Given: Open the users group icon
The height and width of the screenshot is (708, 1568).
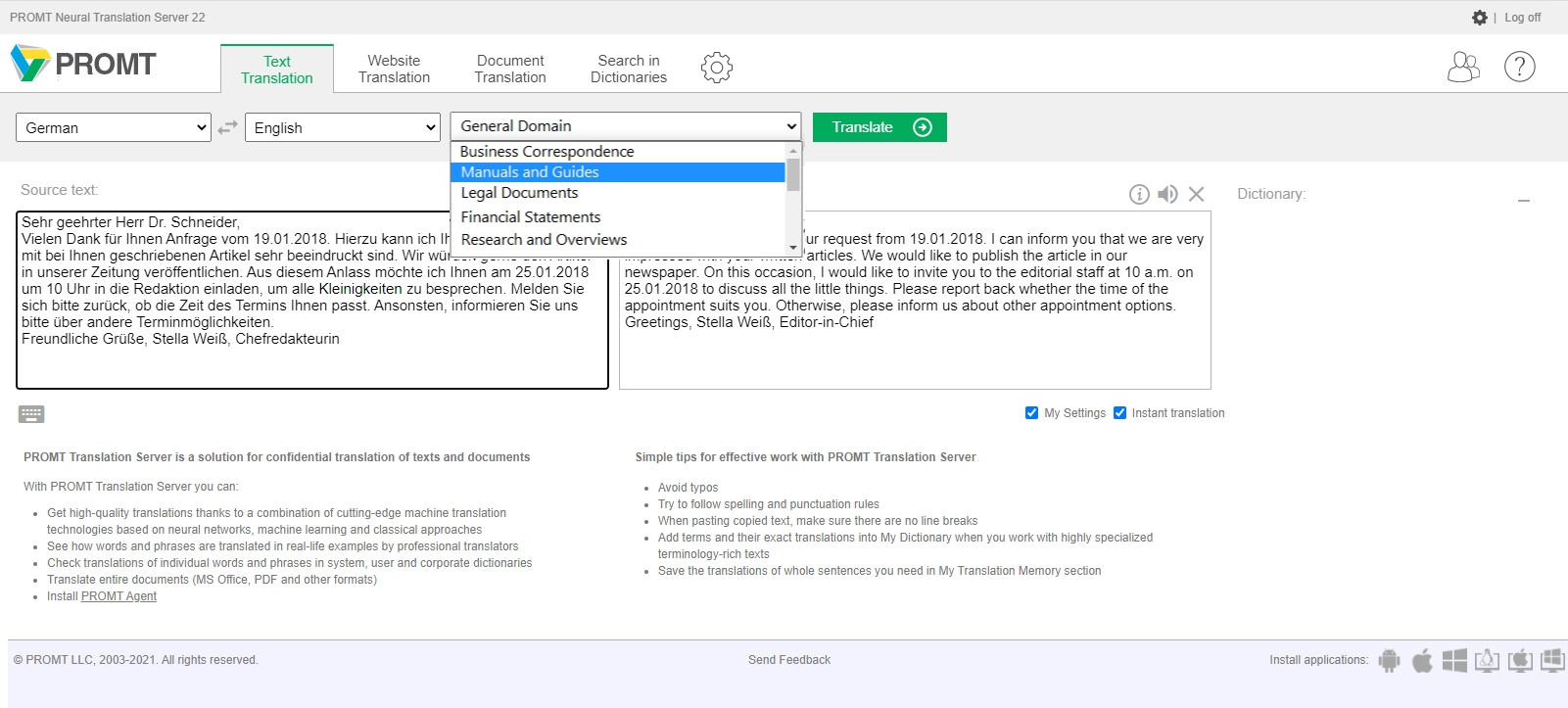Looking at the screenshot, I should 1463,67.
